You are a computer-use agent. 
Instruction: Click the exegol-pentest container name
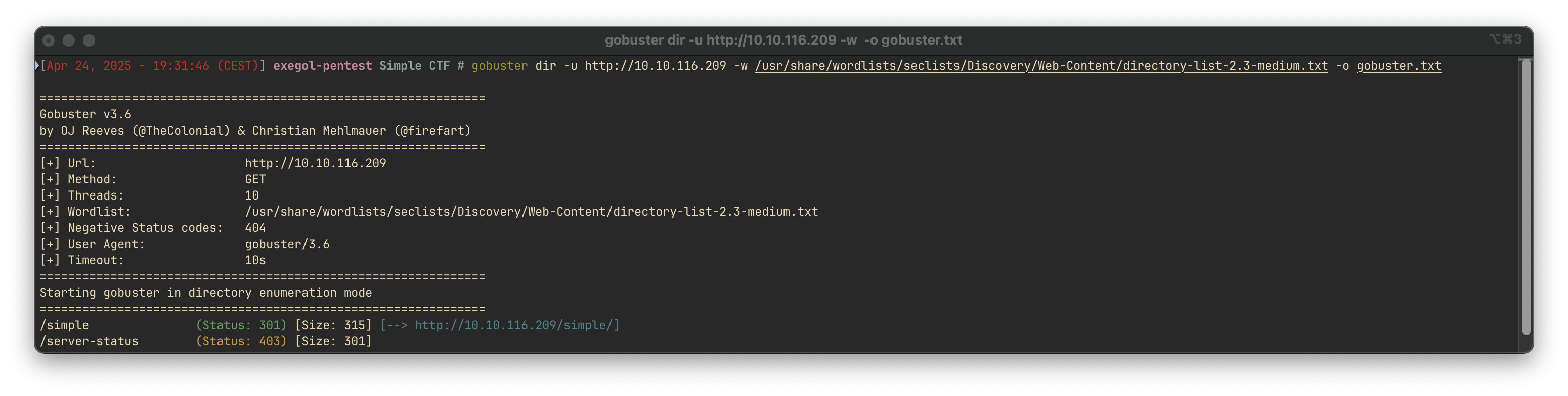(x=322, y=66)
